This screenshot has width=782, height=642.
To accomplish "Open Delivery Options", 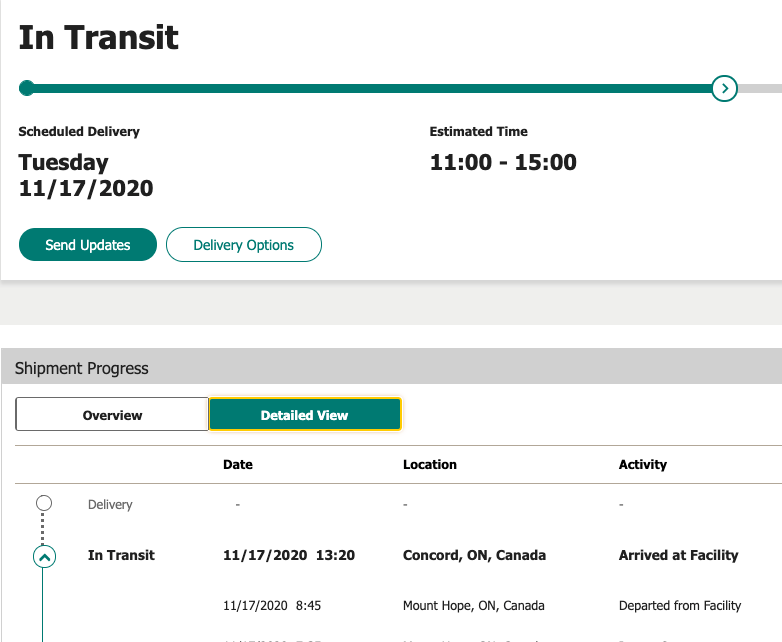I will [243, 245].
